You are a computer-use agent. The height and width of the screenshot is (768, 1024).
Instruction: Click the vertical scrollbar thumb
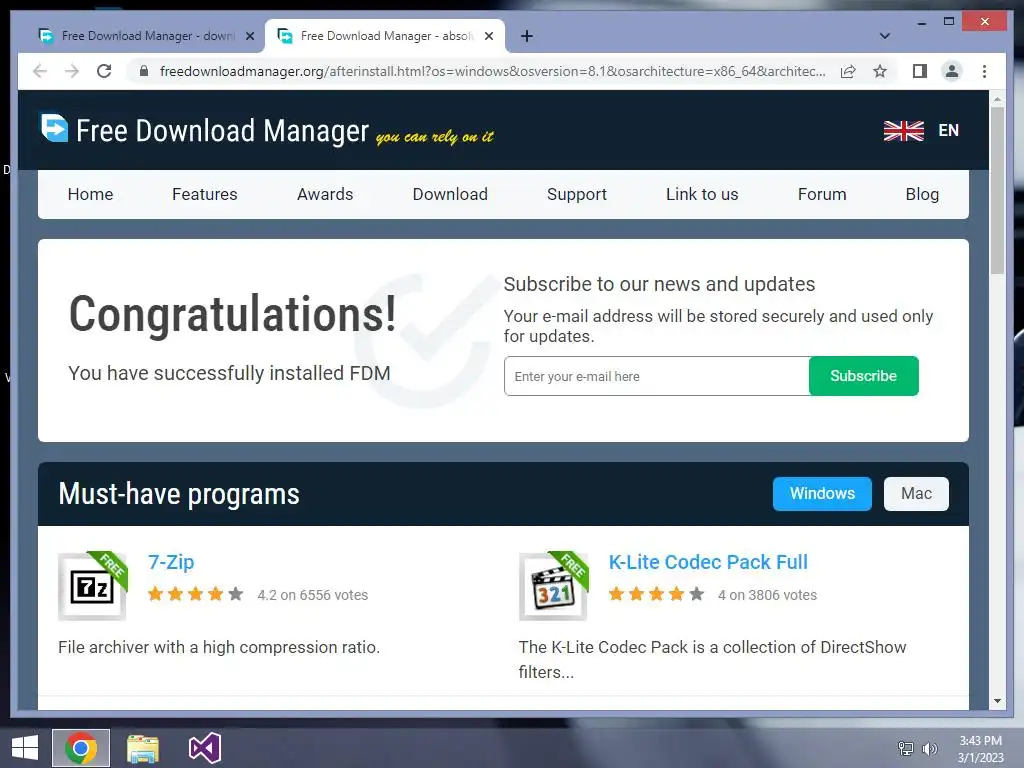(x=997, y=190)
